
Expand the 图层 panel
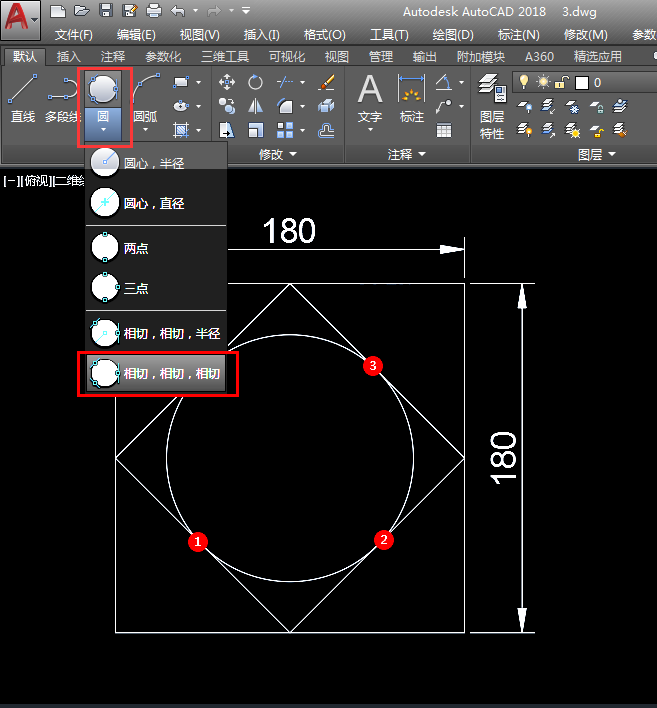pyautogui.click(x=596, y=154)
